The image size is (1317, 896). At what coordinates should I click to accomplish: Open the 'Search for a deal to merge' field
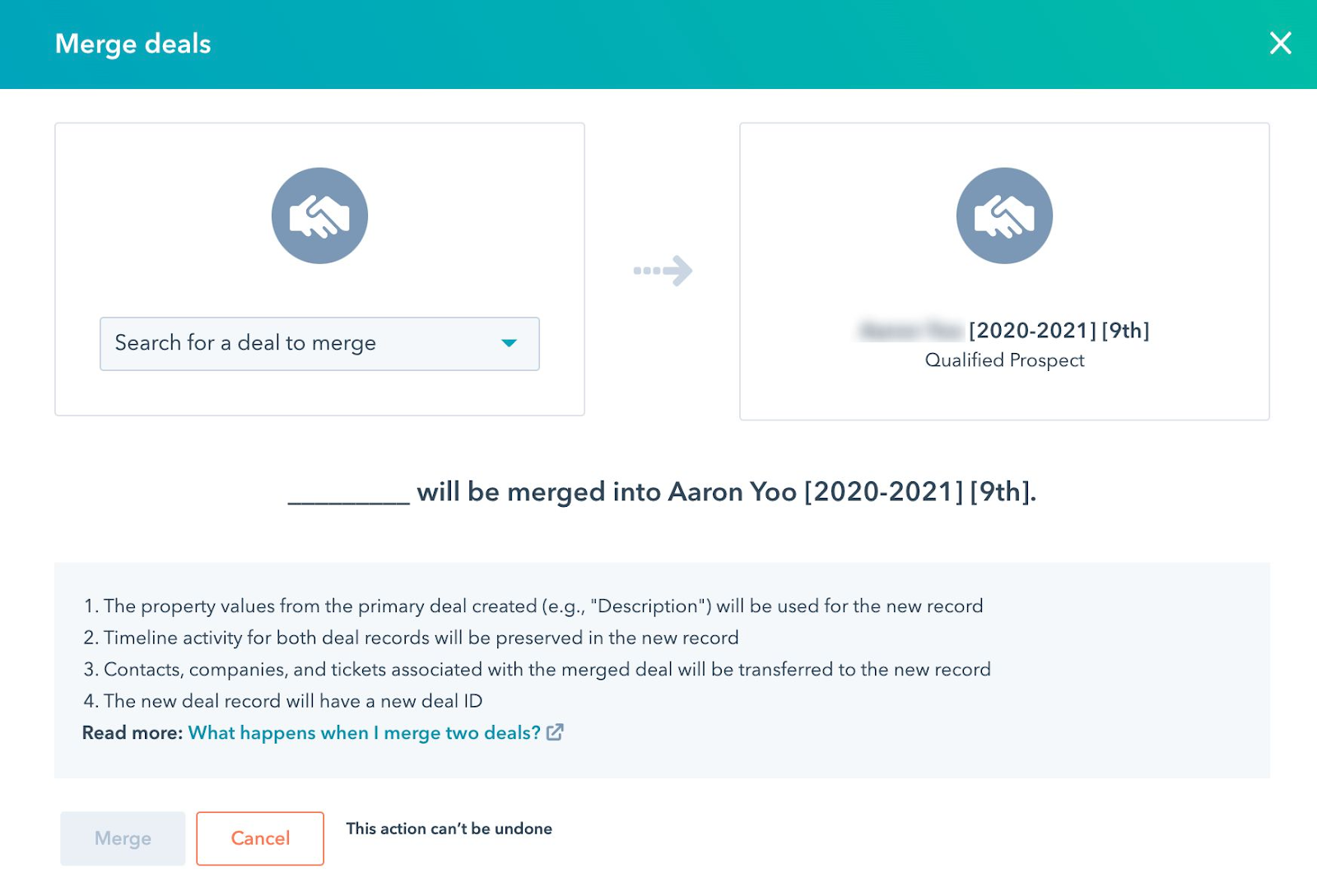[319, 344]
